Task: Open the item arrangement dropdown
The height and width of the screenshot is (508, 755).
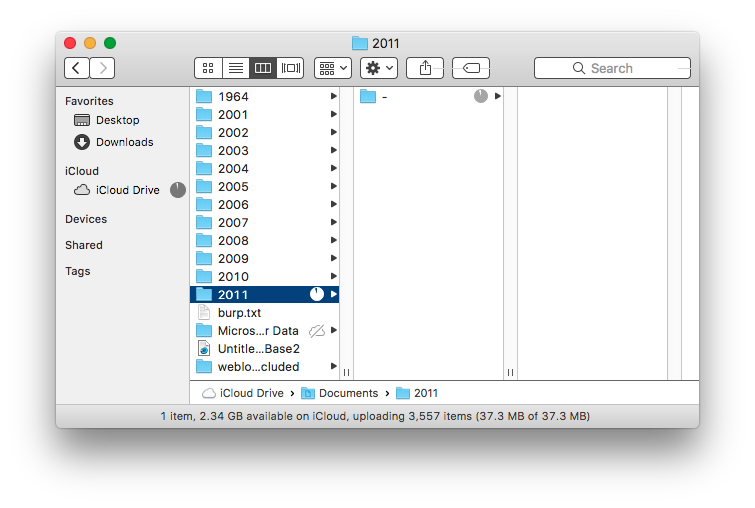Action: click(x=333, y=68)
